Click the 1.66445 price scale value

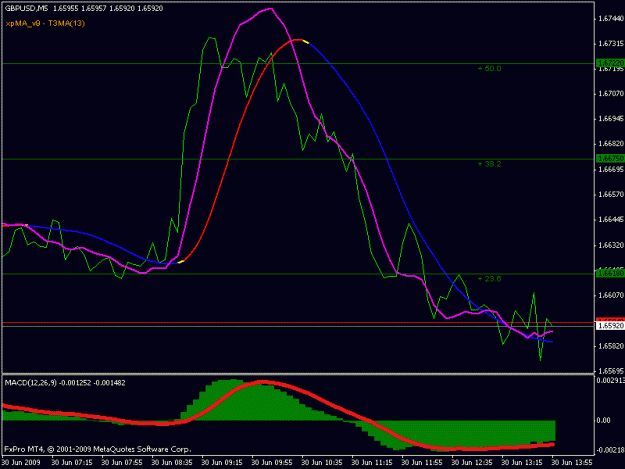tap(611, 220)
